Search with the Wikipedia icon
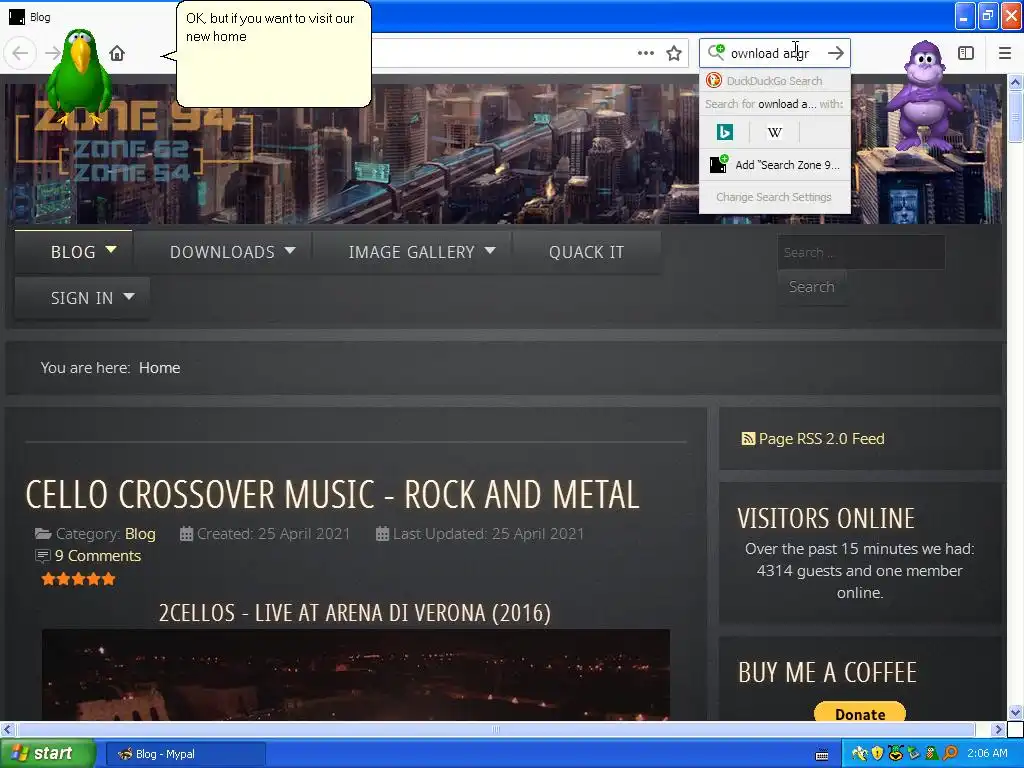 [x=775, y=132]
